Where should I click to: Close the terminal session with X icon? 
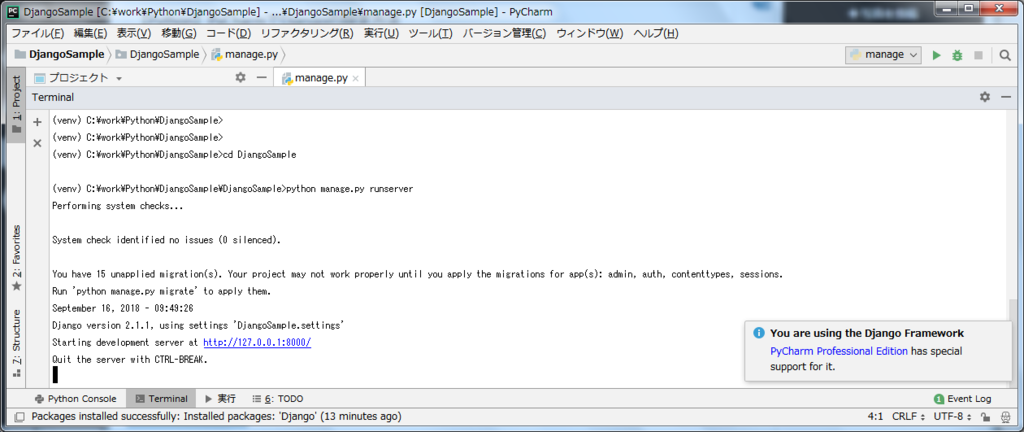pyautogui.click(x=37, y=143)
